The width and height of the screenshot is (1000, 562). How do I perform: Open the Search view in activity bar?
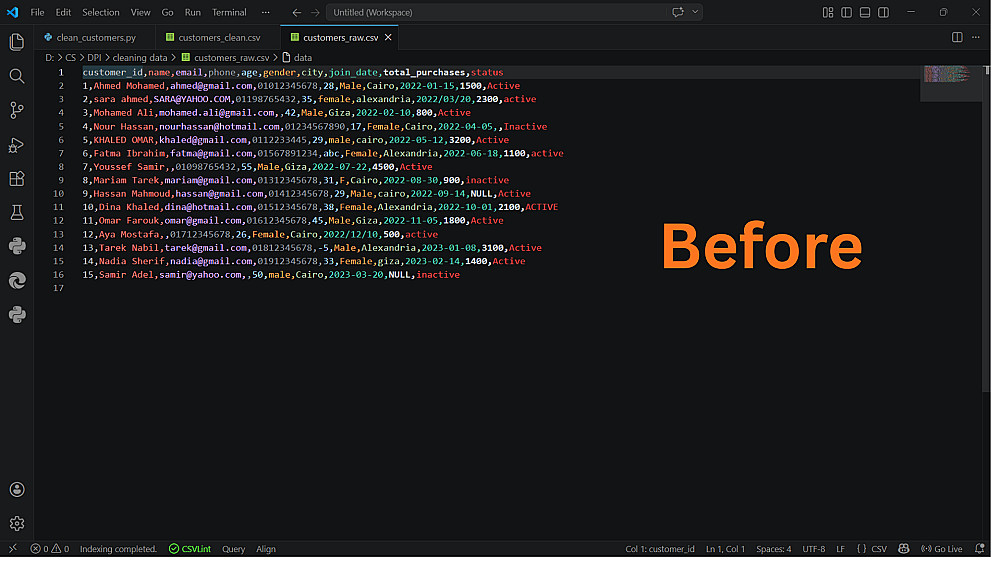point(17,77)
